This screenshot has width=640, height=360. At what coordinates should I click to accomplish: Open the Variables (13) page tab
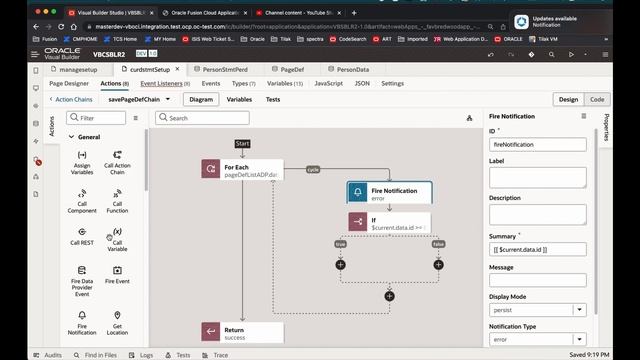point(285,83)
